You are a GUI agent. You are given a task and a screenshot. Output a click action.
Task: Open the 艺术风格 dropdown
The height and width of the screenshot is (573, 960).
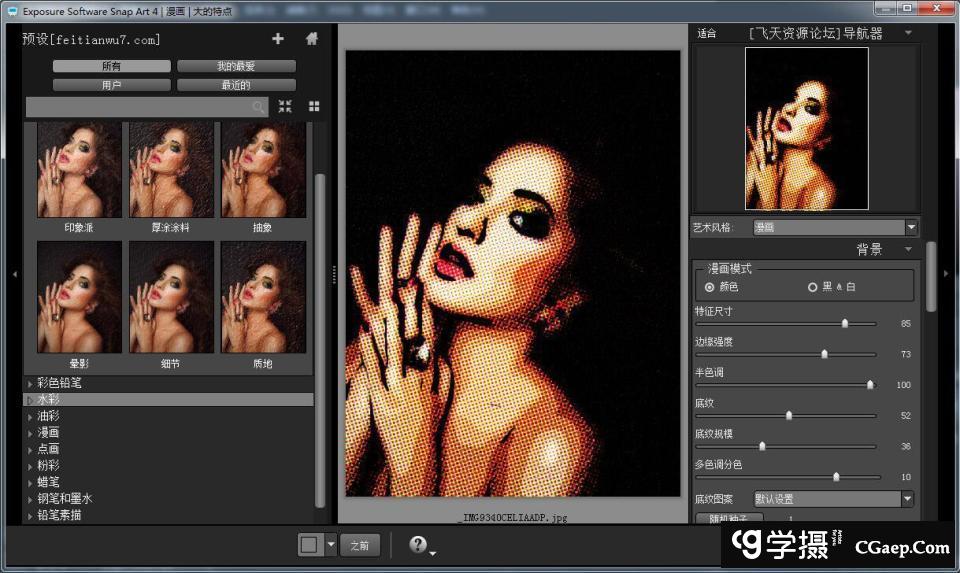[x=834, y=228]
